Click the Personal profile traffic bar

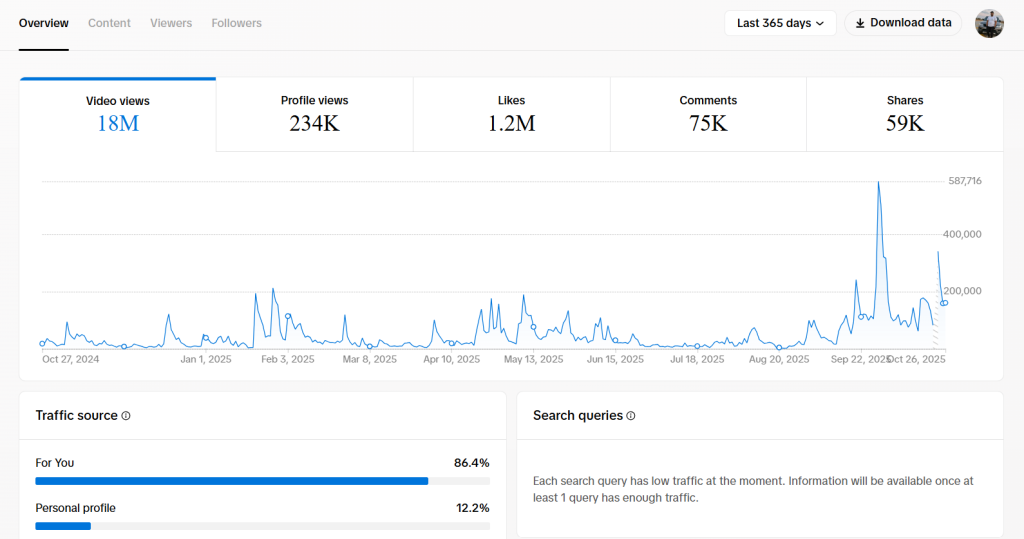coord(63,526)
